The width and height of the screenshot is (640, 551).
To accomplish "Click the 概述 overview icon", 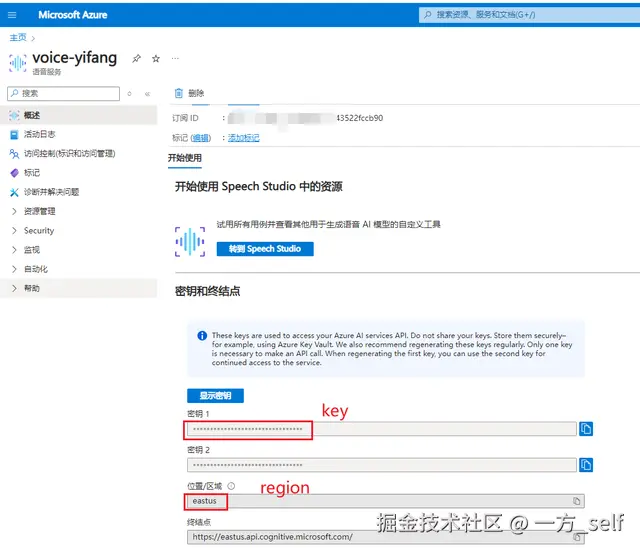I will click(x=14, y=116).
